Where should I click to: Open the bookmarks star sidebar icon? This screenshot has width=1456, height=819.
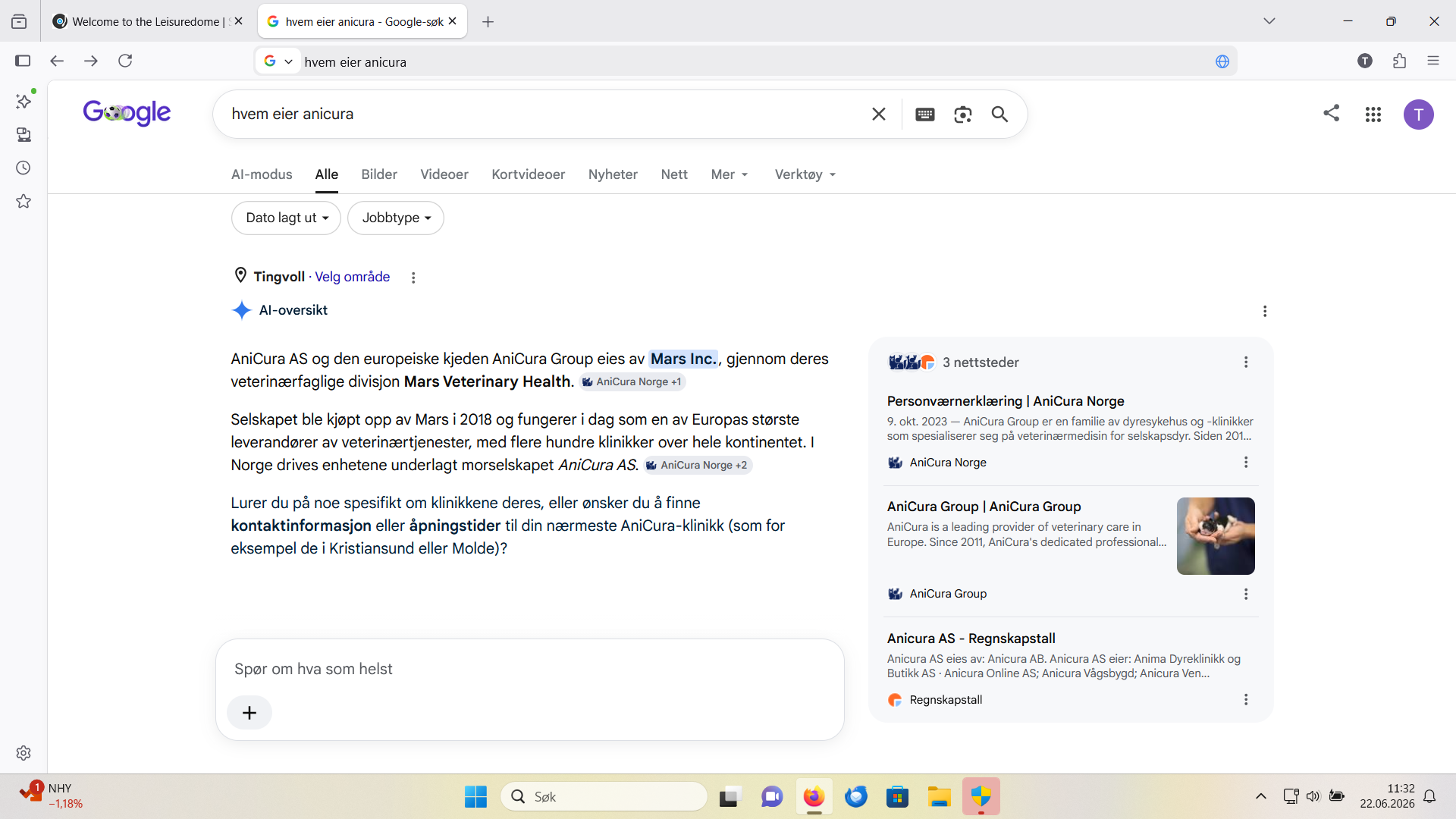24,201
